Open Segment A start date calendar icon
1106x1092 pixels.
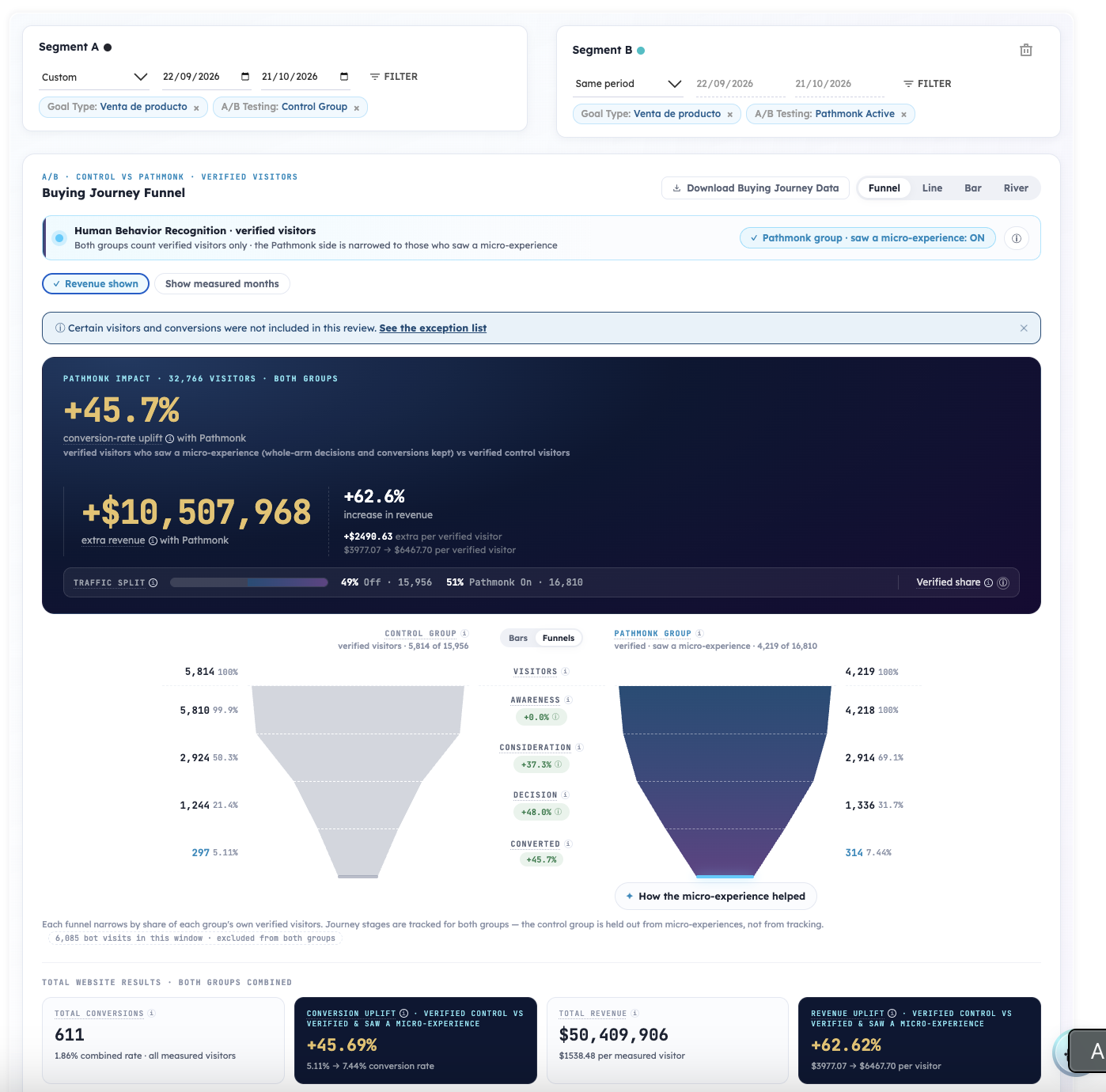tap(245, 77)
